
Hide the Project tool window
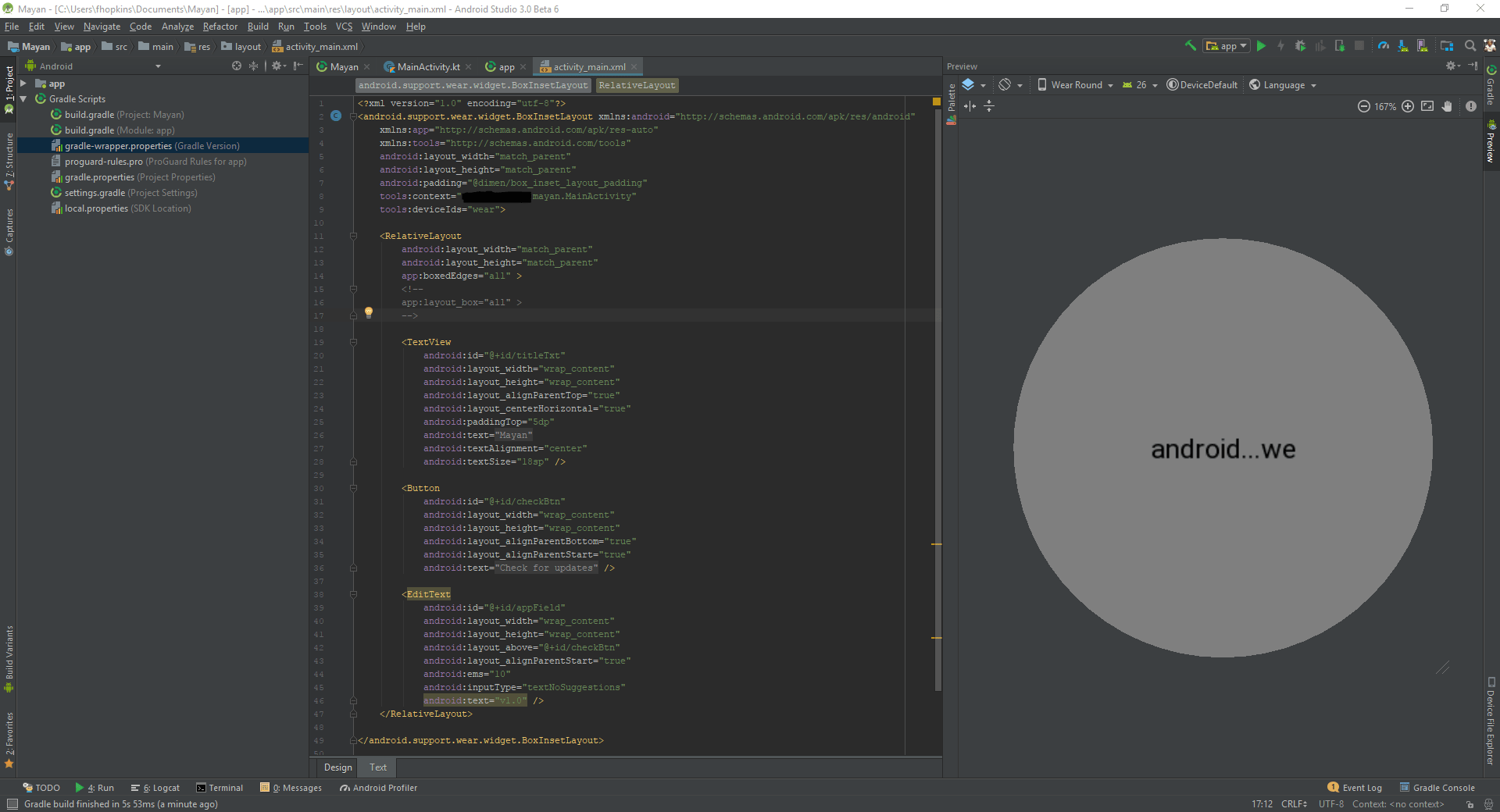click(x=298, y=66)
